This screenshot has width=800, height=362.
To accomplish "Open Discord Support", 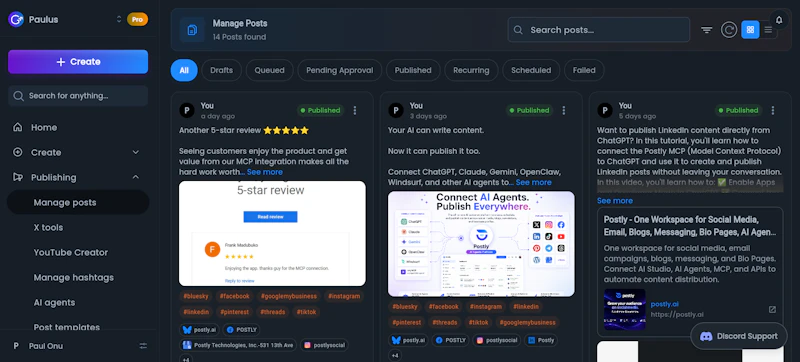I will click(739, 336).
